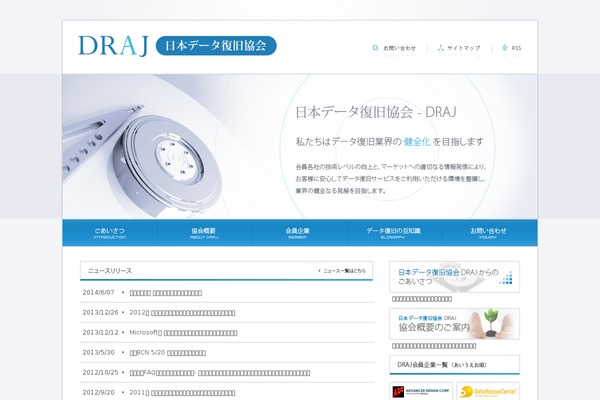
Task: Click ニュース一覧はこちら link
Action: pyautogui.click(x=342, y=271)
